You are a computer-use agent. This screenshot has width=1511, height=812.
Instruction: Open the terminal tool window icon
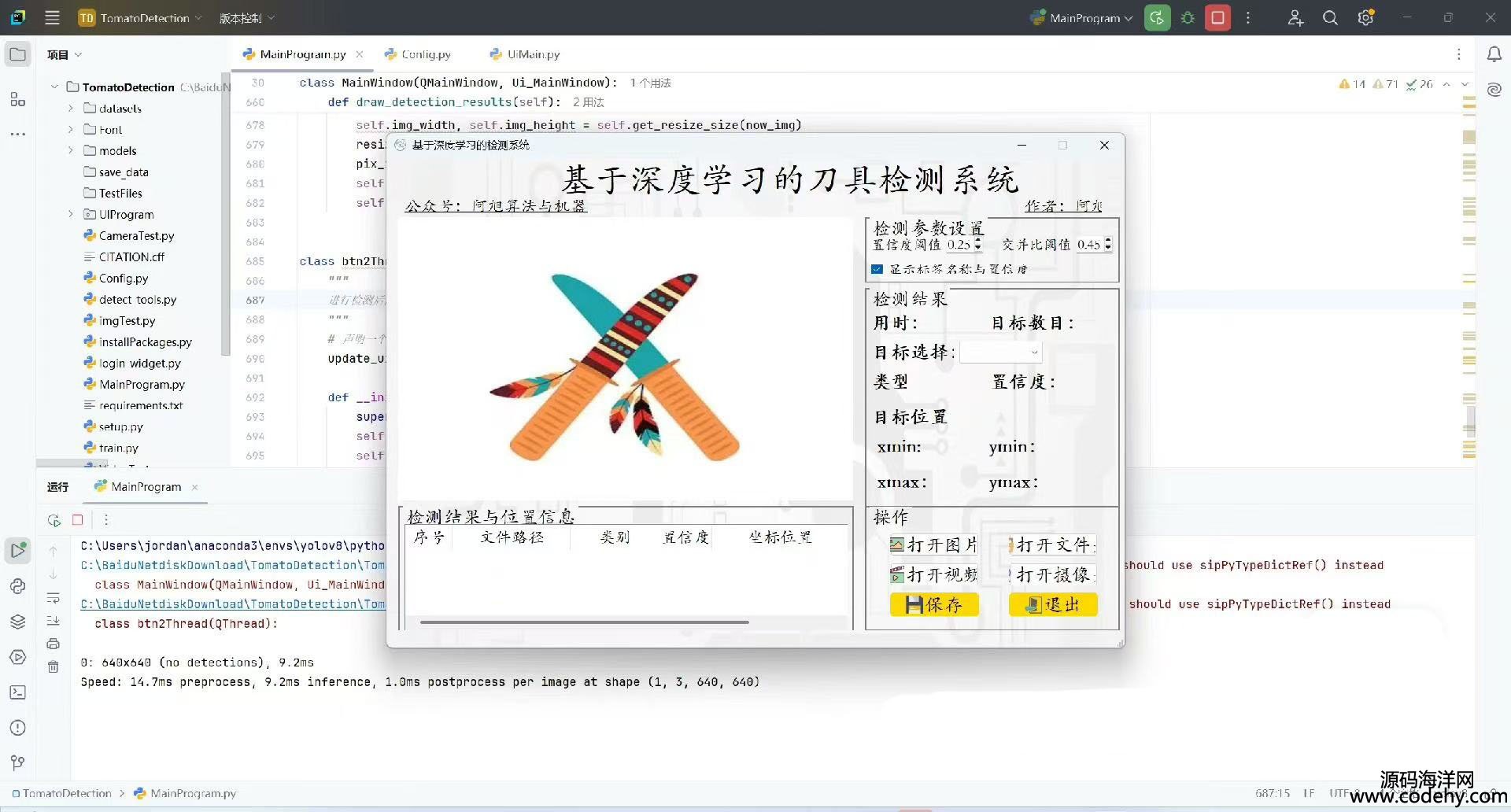coord(18,692)
